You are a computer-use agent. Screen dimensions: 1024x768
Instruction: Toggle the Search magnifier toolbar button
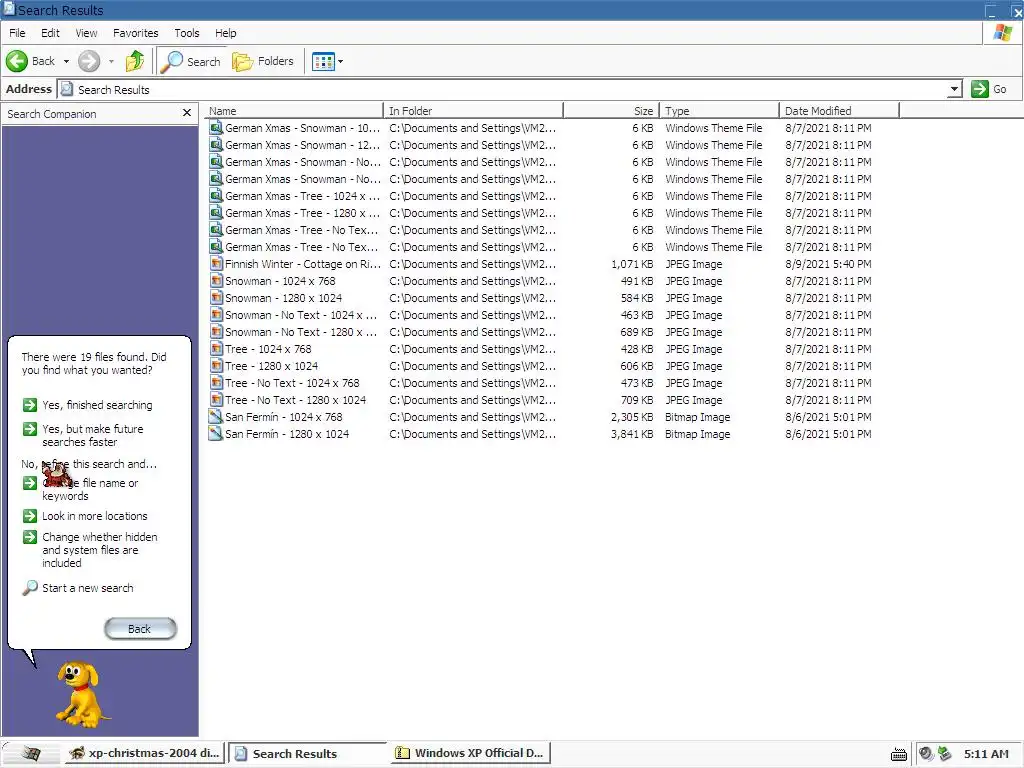(191, 61)
